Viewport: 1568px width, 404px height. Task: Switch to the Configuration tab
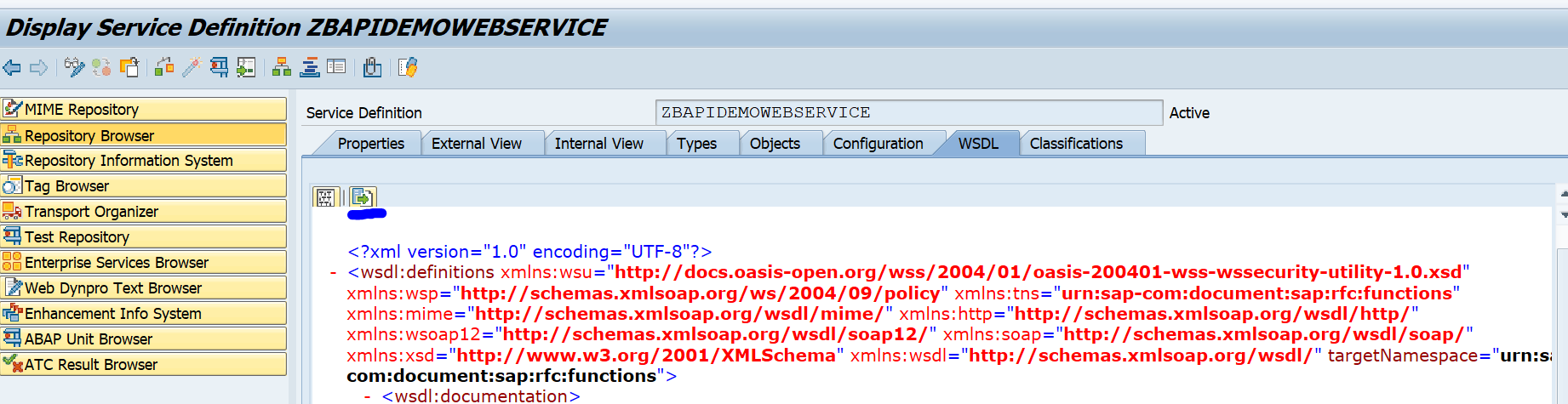878,144
